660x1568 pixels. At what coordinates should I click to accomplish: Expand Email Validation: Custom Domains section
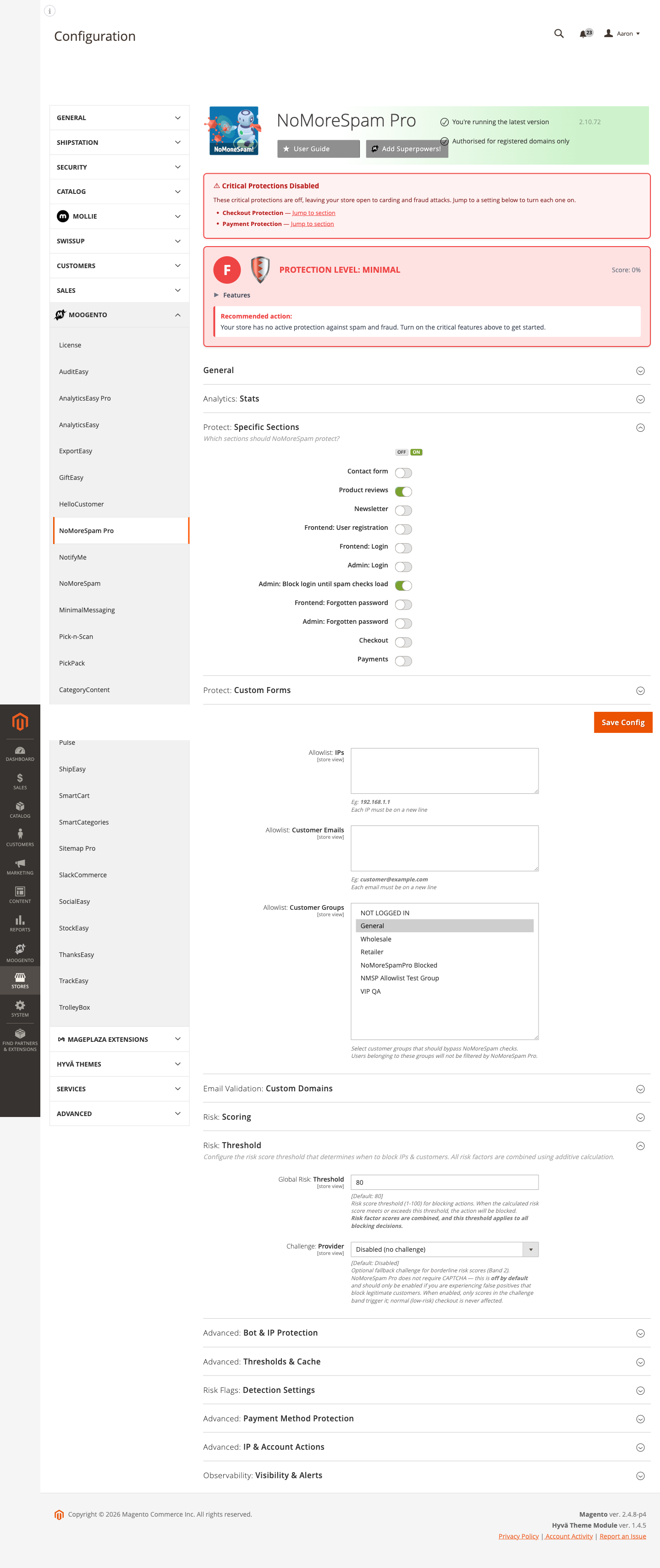pos(426,1089)
